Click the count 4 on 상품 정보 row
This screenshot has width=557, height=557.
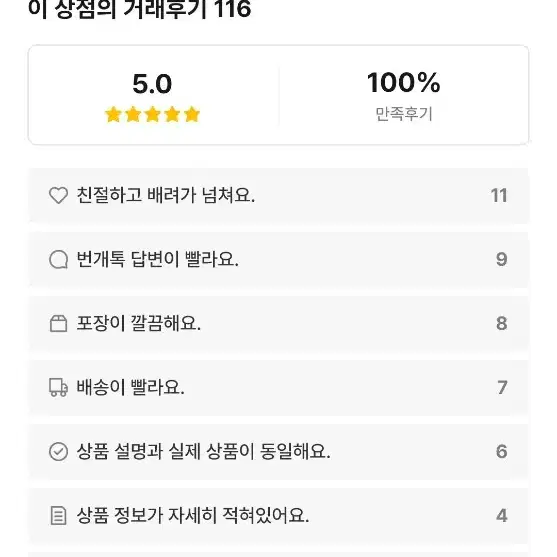(x=502, y=515)
